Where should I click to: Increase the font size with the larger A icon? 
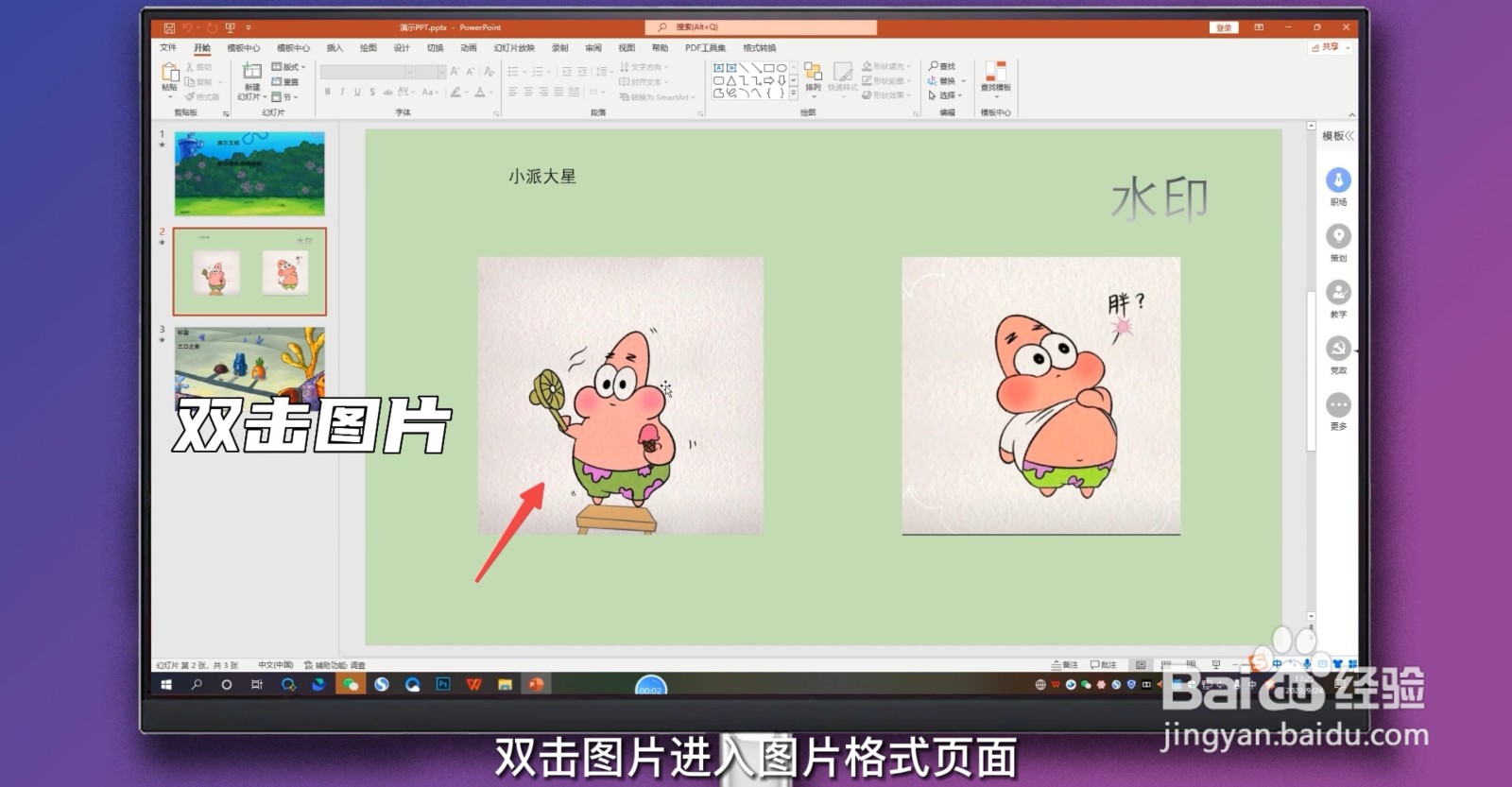click(455, 72)
